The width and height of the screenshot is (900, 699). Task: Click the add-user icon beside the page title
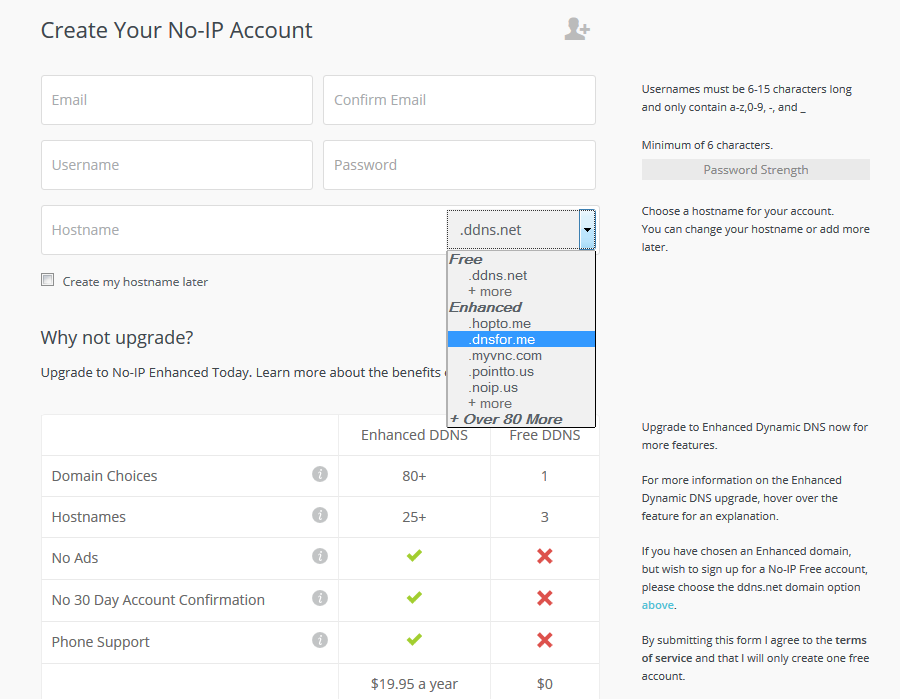577,29
